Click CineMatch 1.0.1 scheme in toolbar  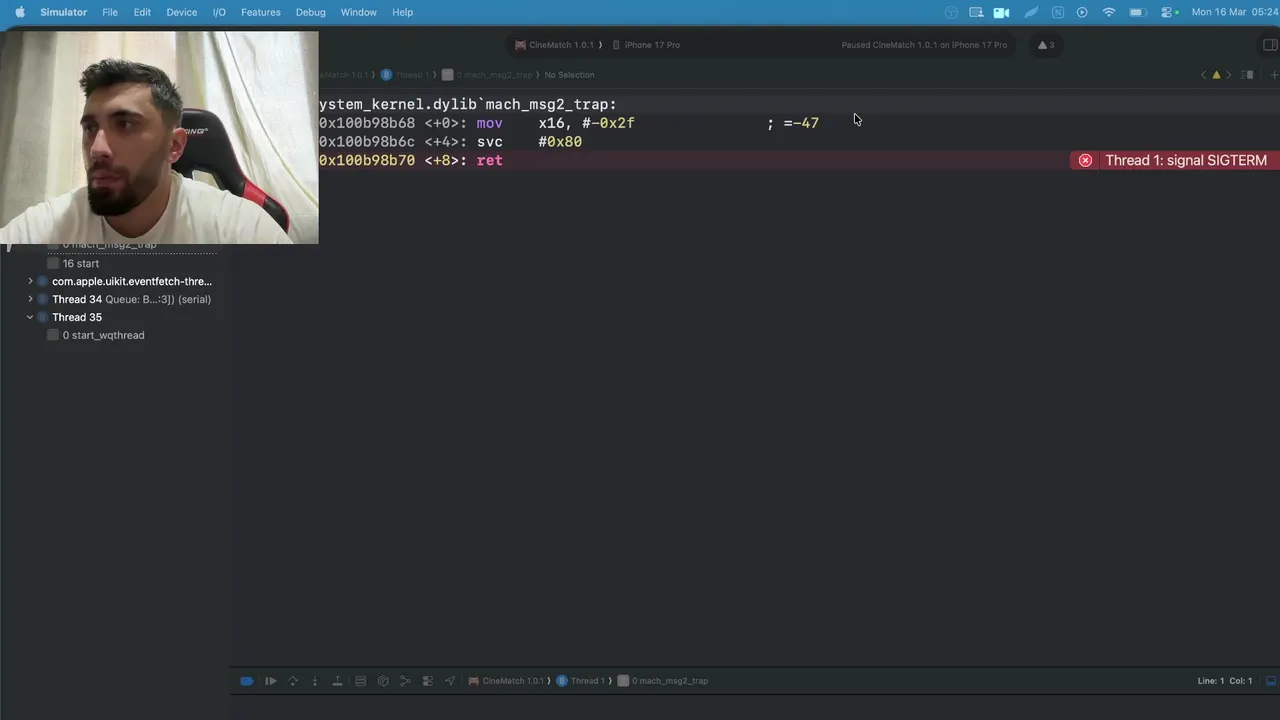(554, 45)
